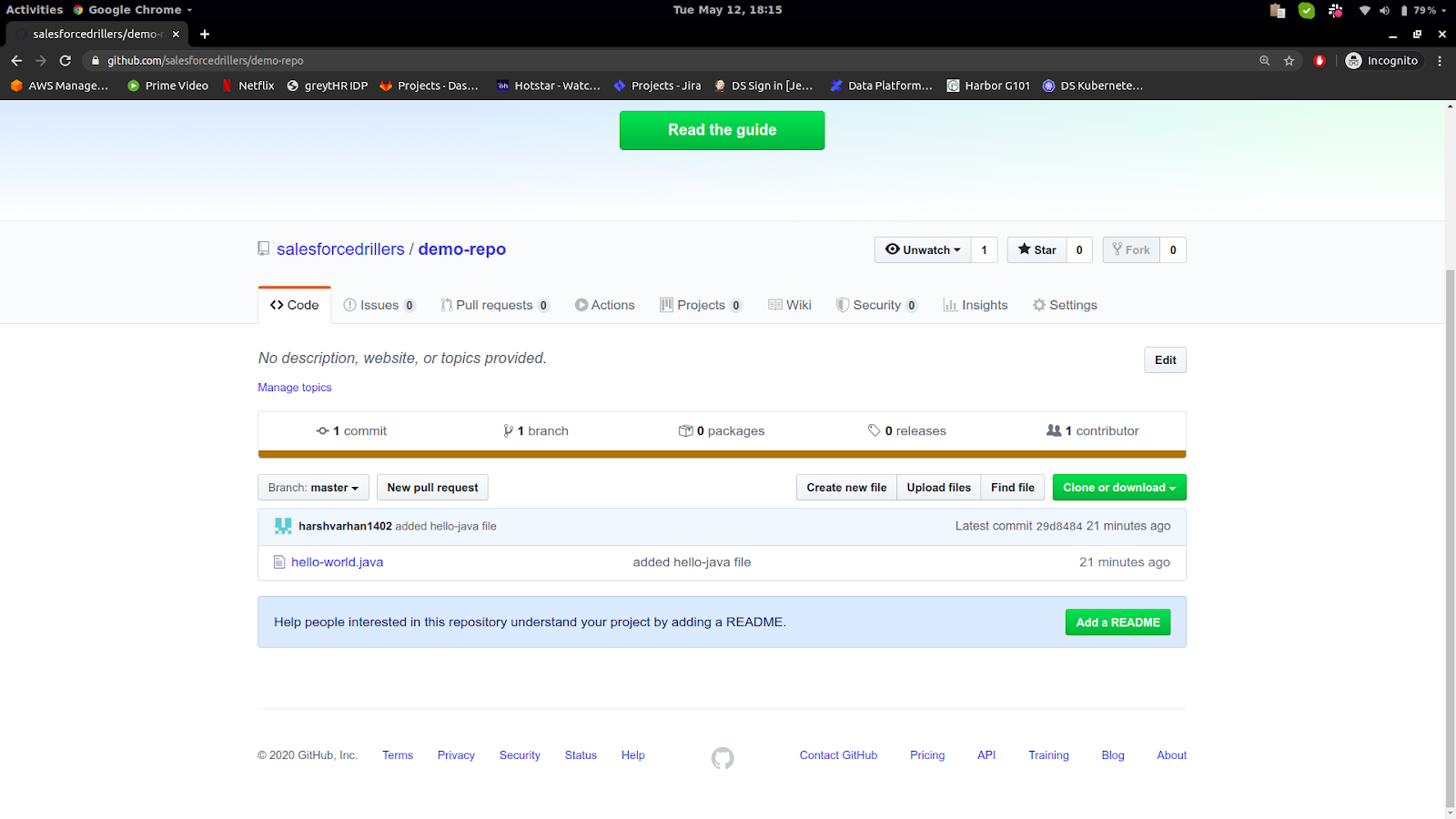This screenshot has width=1456, height=819.
Task: Open the Wiki tab
Action: [x=790, y=305]
